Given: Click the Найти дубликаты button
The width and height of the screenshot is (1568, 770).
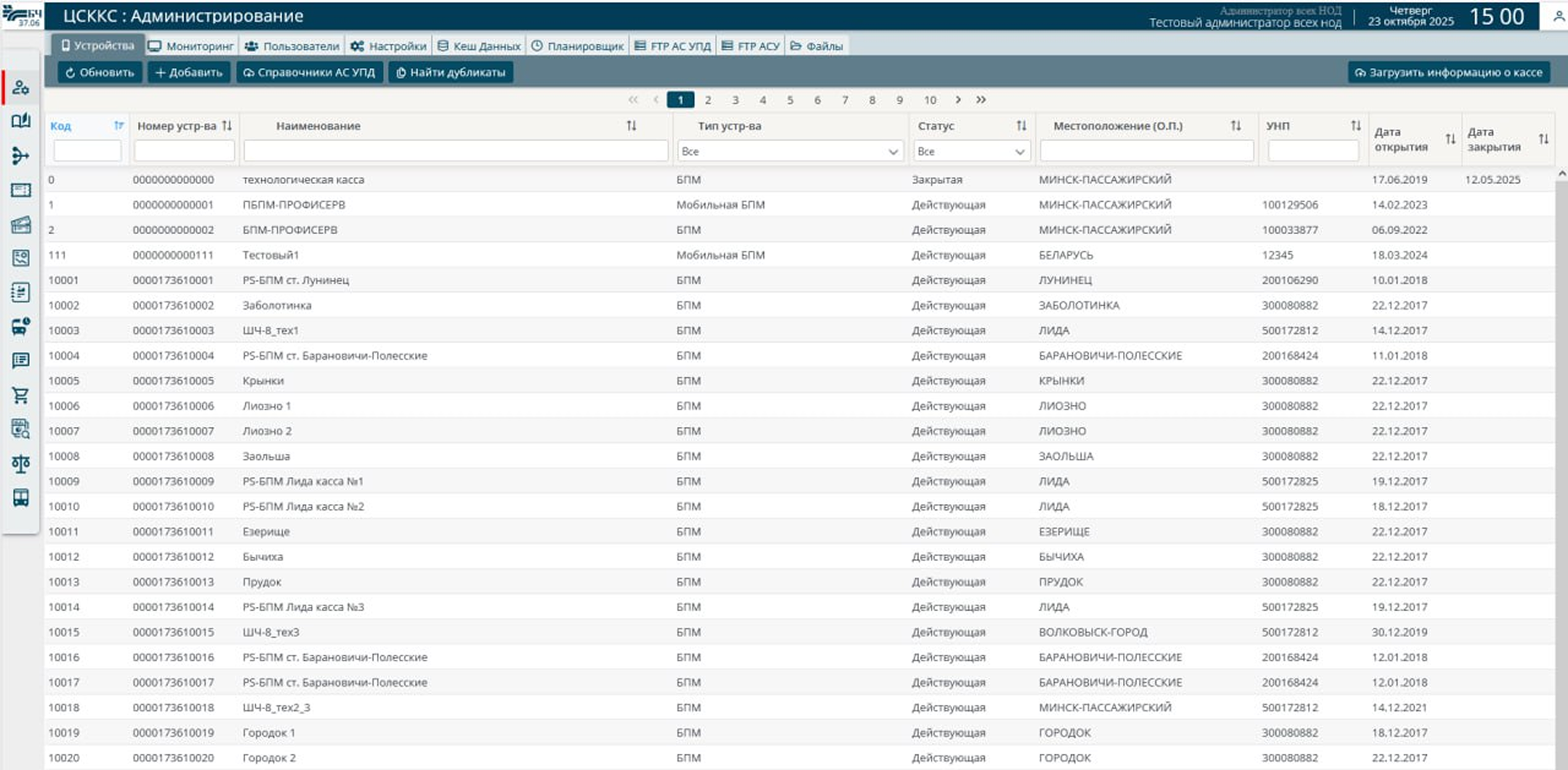Looking at the screenshot, I should click(x=451, y=73).
